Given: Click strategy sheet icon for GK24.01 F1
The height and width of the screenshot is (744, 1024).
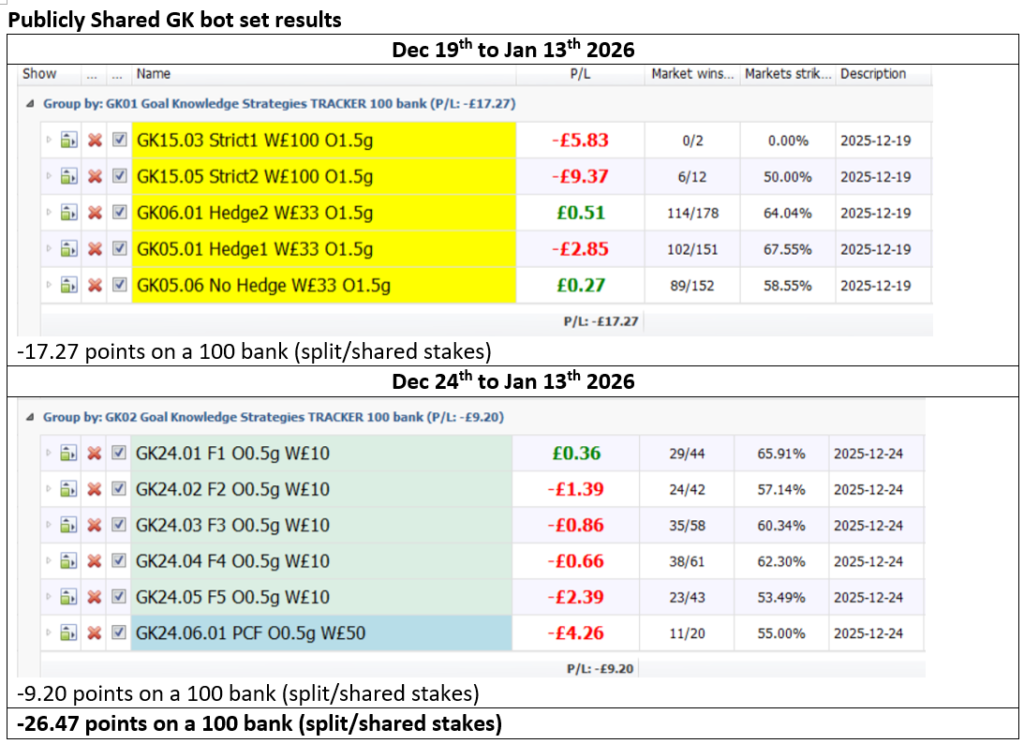Looking at the screenshot, I should click(69, 454).
